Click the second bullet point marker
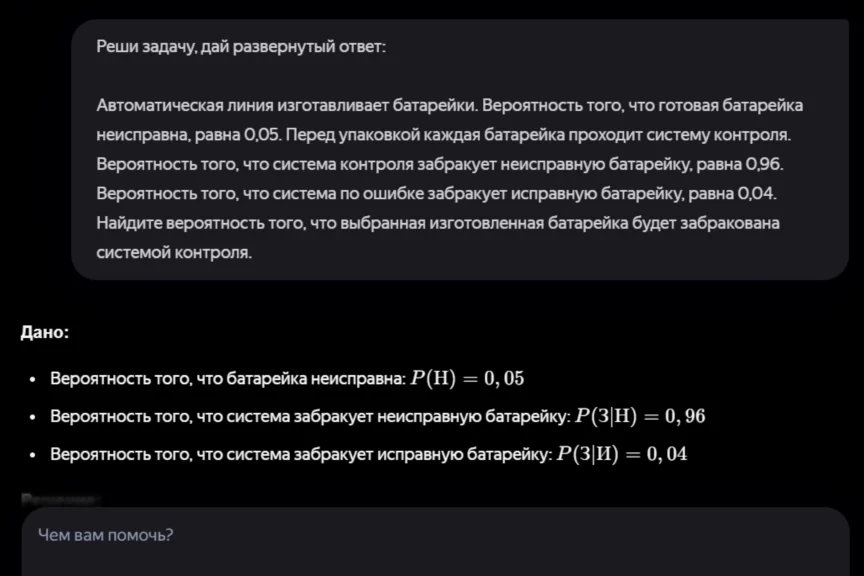This screenshot has width=864, height=576. pos(33,418)
